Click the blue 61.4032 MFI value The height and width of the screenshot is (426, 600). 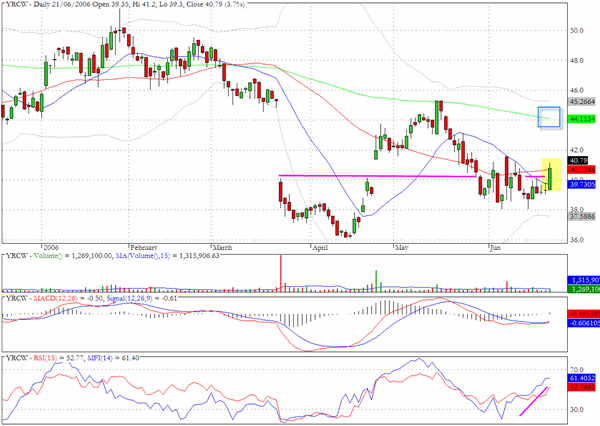click(582, 378)
